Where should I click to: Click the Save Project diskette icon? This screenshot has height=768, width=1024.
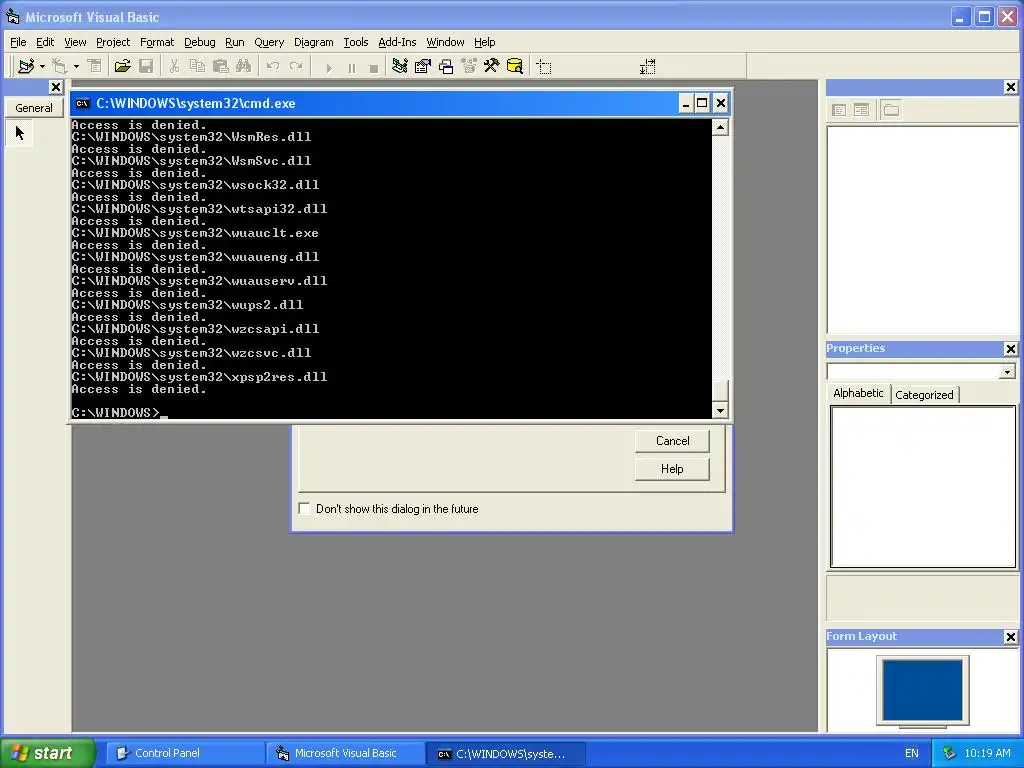146,66
